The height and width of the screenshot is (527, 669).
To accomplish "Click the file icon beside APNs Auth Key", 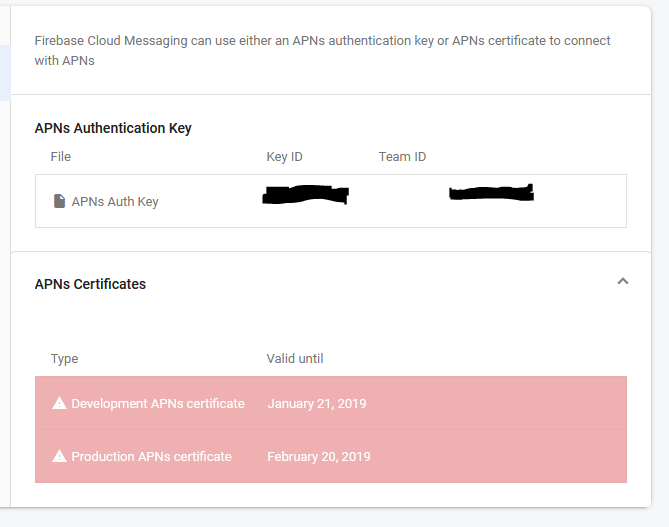I will 59,201.
